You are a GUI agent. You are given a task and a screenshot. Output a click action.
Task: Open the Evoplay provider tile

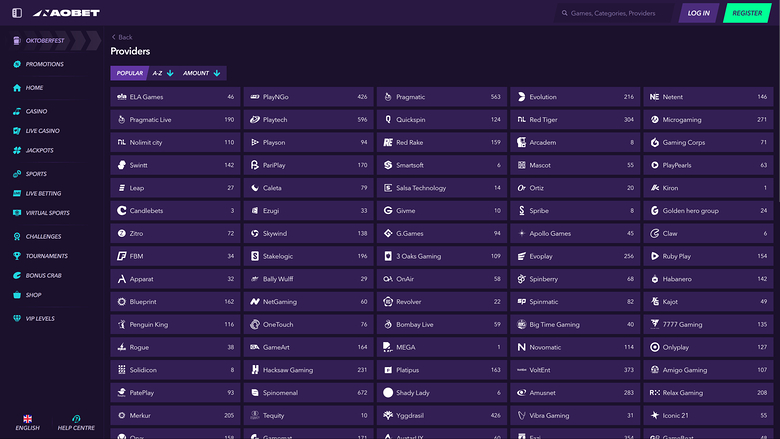click(575, 256)
